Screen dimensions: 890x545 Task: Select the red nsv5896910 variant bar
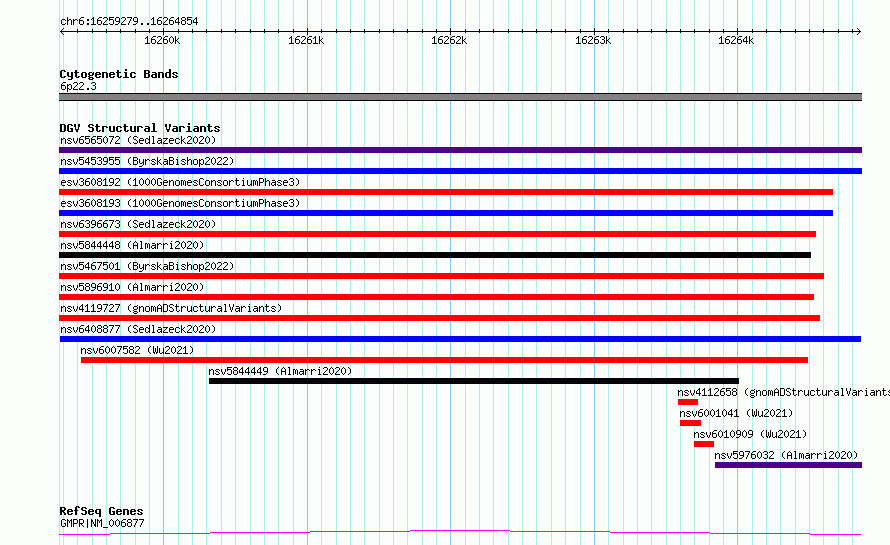[436, 297]
